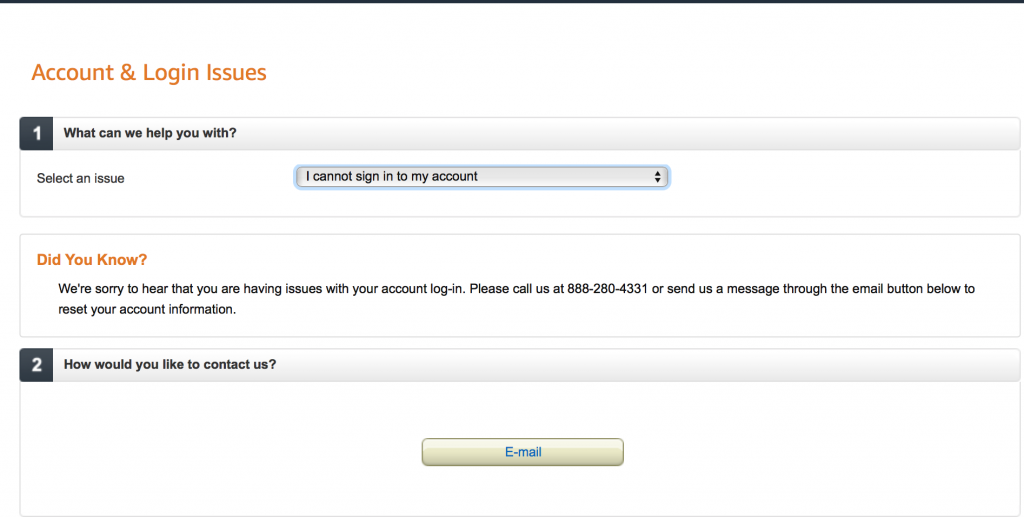Click the 'Select an issue' label
The image size is (1024, 517).
81,179
